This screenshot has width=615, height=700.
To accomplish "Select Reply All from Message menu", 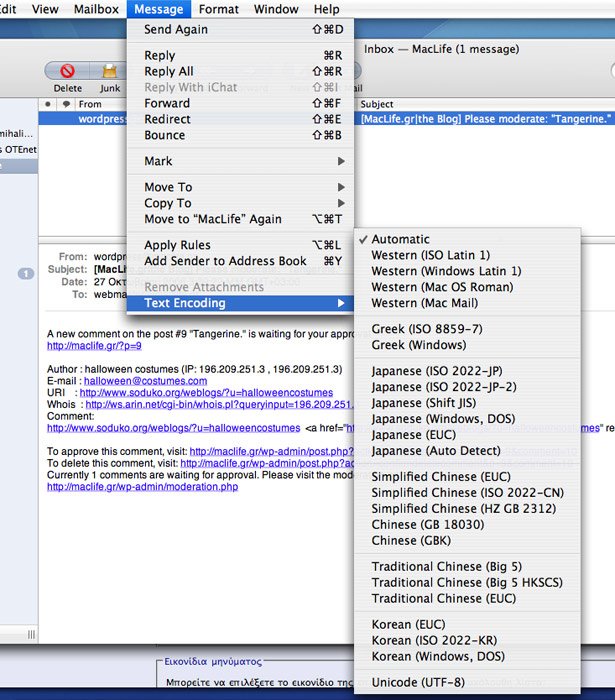I will (169, 71).
